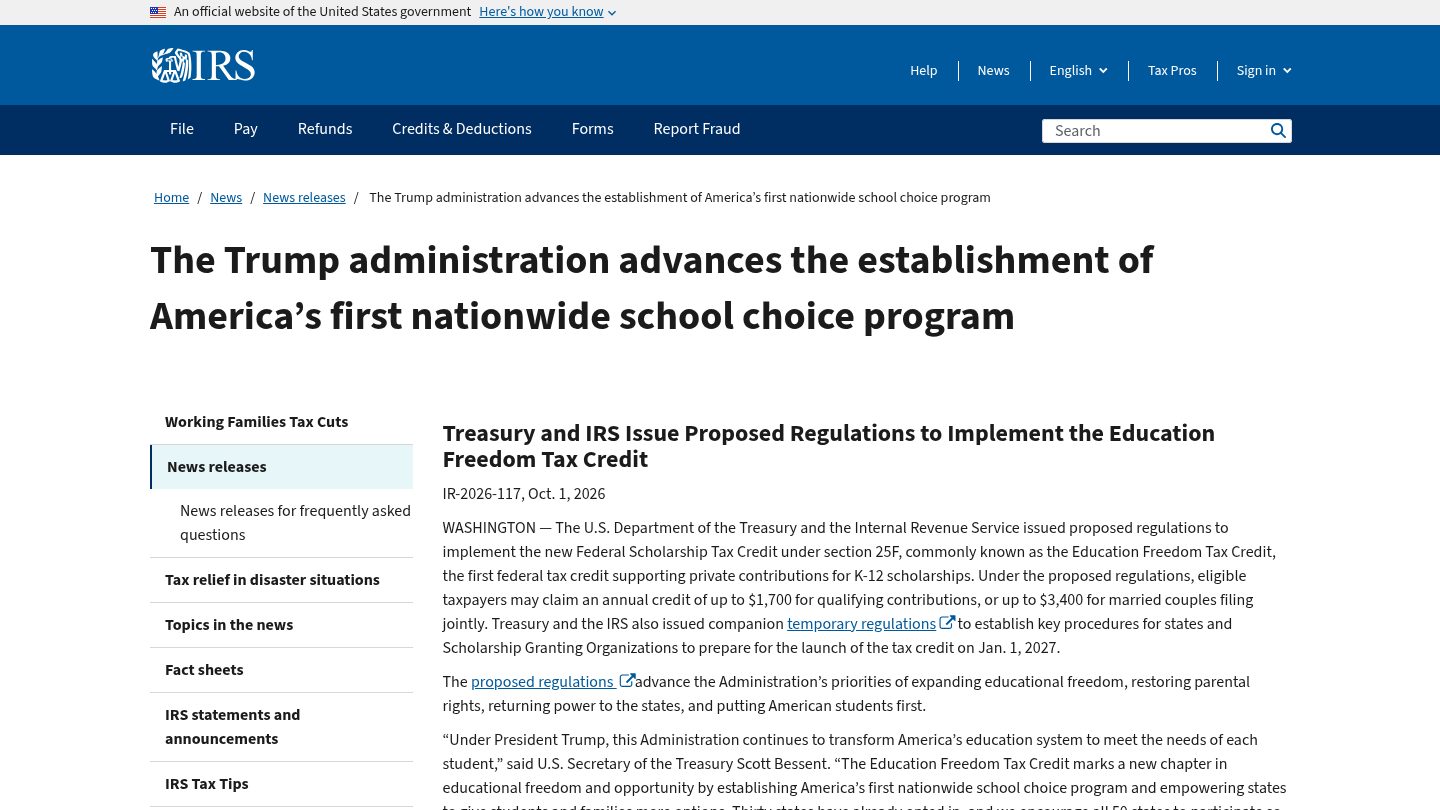Expand "Here's how you know" banner
Viewport: 1440px width, 810px height.
547,12
